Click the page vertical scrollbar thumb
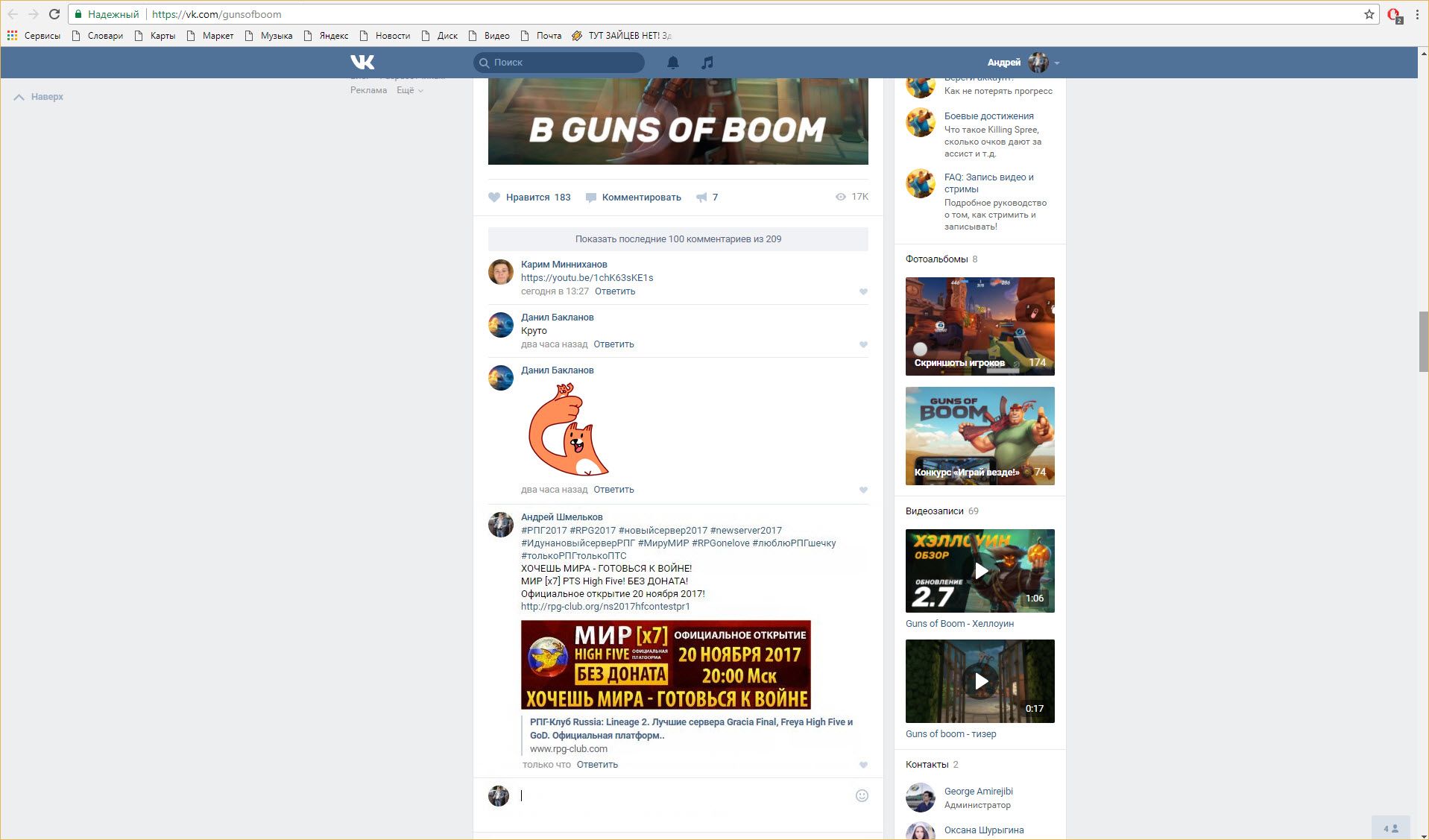 pos(1423,341)
